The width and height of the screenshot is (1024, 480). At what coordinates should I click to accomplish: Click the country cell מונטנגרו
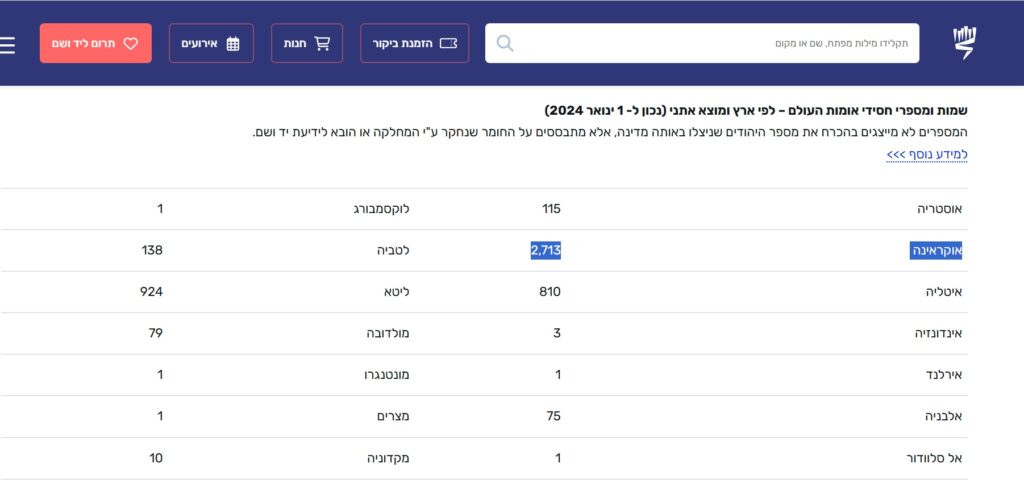[387, 375]
